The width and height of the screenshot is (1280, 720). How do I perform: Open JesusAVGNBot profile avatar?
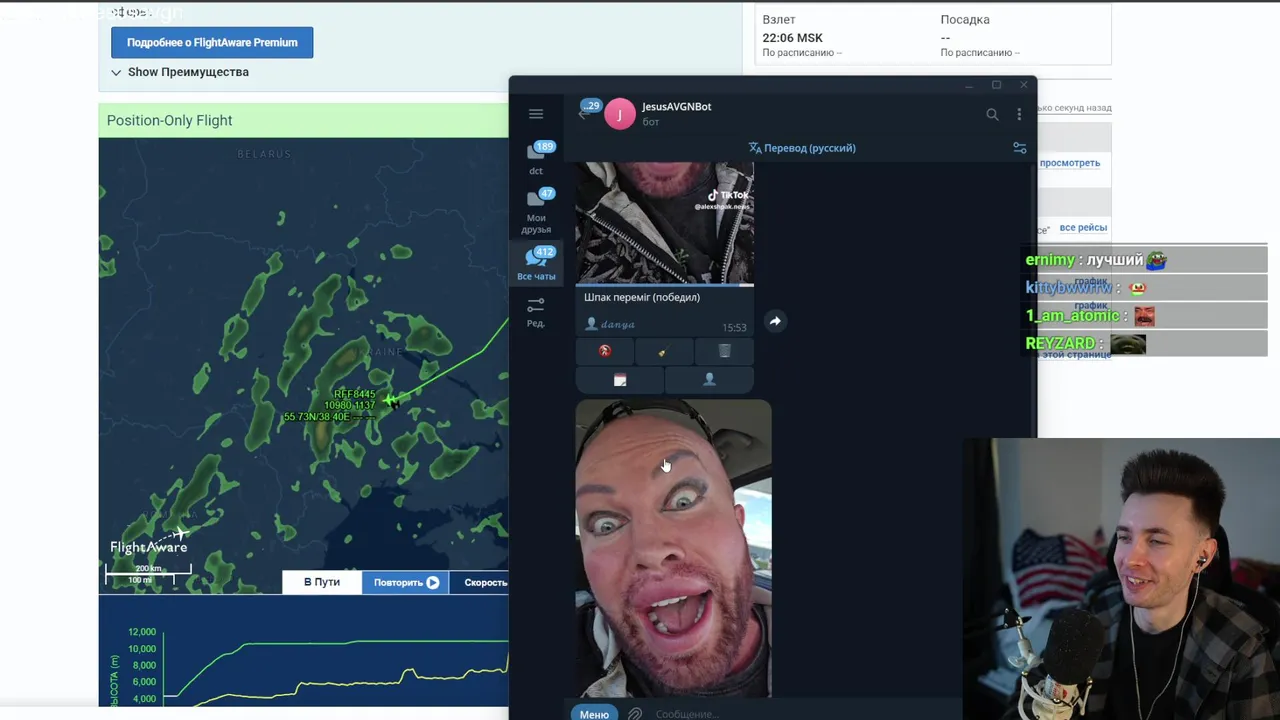coord(619,114)
